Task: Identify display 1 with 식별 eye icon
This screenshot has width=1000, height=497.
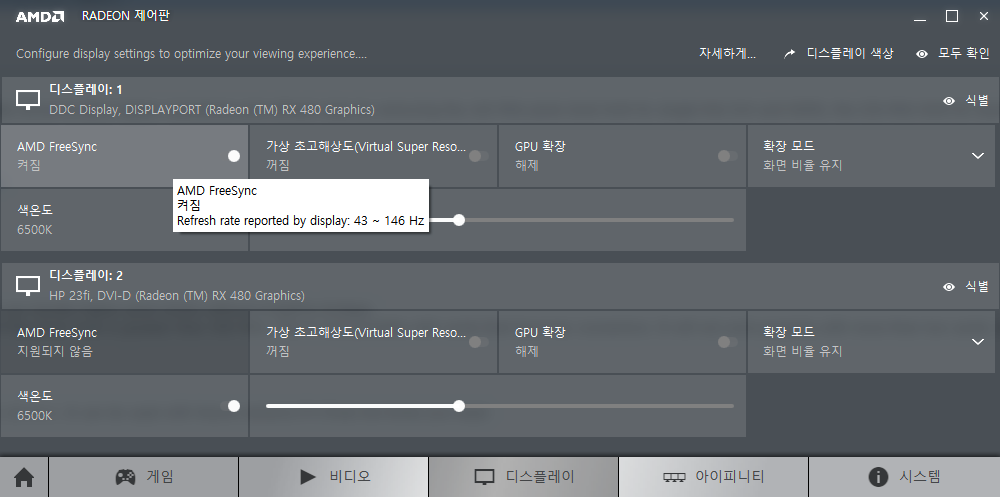Action: point(949,101)
